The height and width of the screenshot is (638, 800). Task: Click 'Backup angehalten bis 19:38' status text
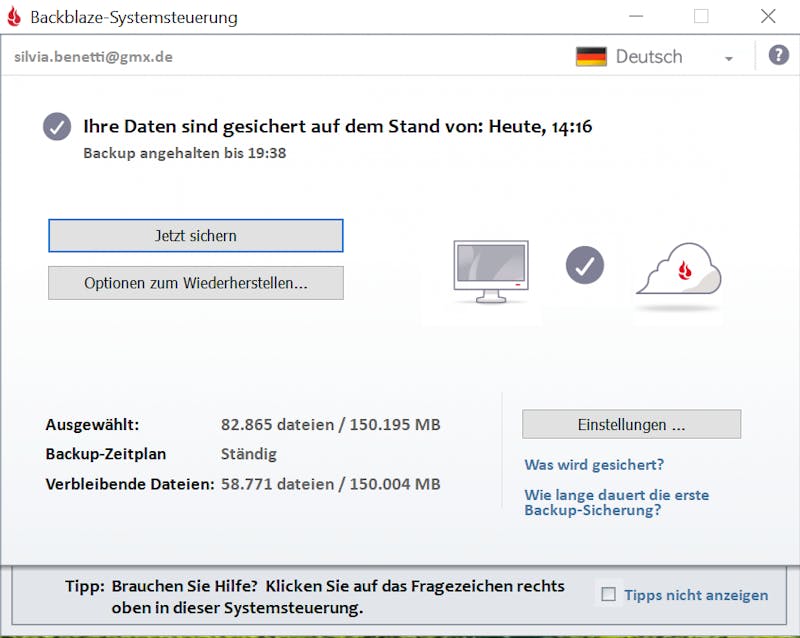coord(185,153)
